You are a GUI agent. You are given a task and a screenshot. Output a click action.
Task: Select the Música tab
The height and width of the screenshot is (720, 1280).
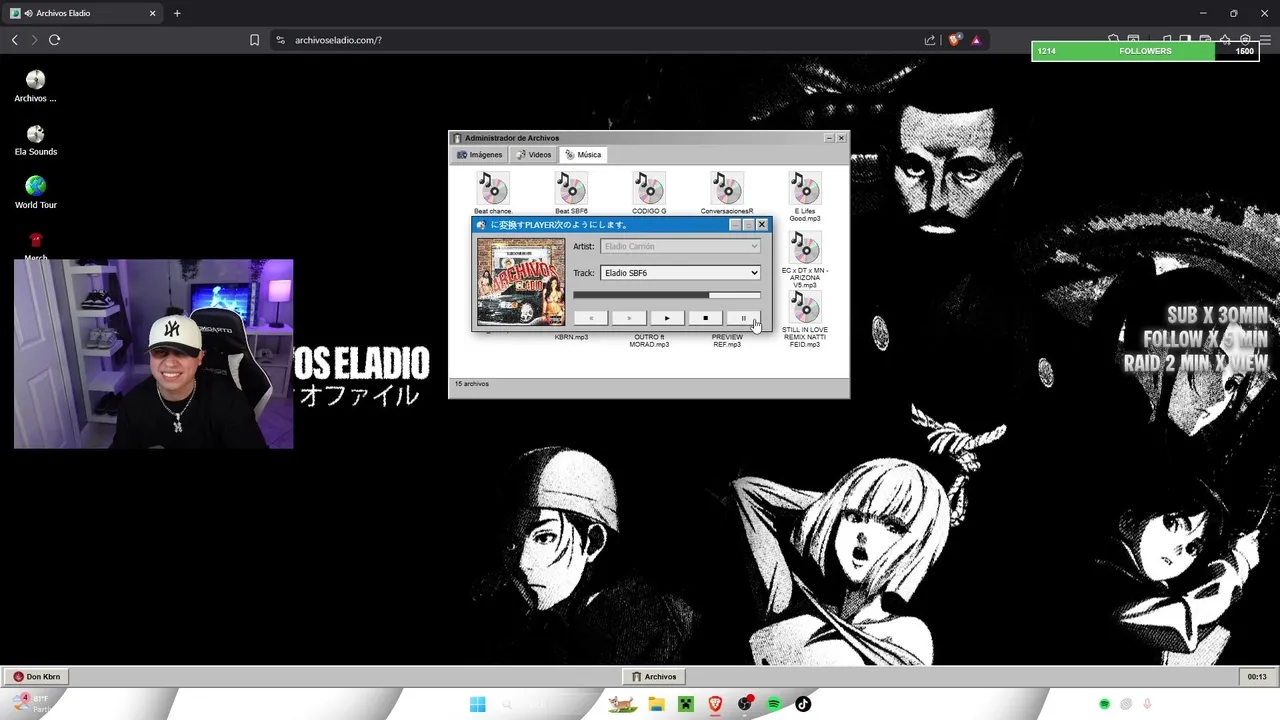click(583, 155)
